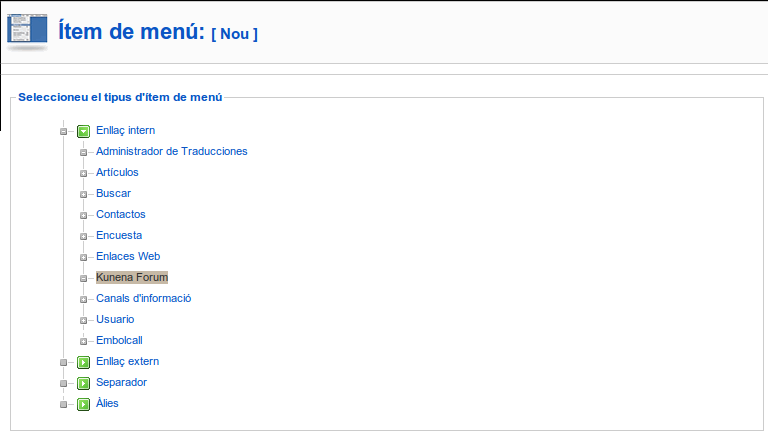Choose Enlaces Web item type
Image resolution: width=768 pixels, height=435 pixels.
pyautogui.click(x=128, y=257)
